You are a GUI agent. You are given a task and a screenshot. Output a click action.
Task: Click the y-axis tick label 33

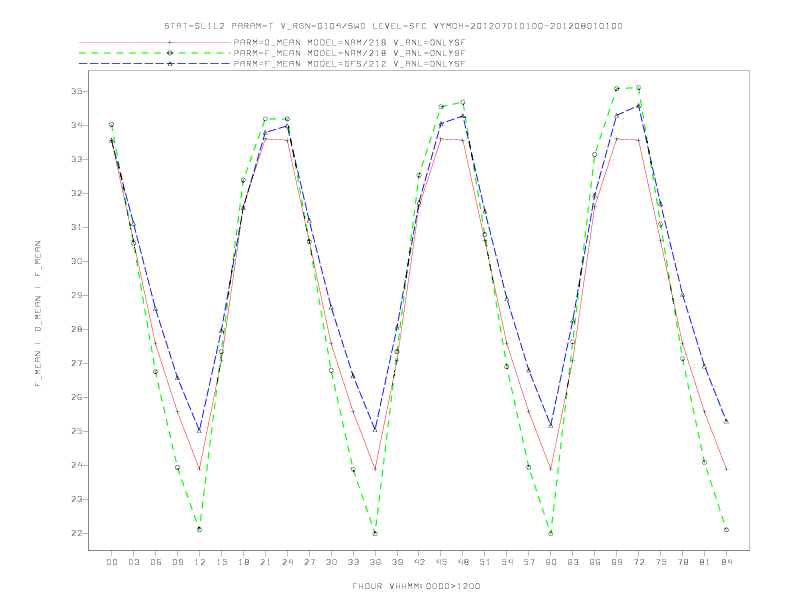click(x=76, y=159)
